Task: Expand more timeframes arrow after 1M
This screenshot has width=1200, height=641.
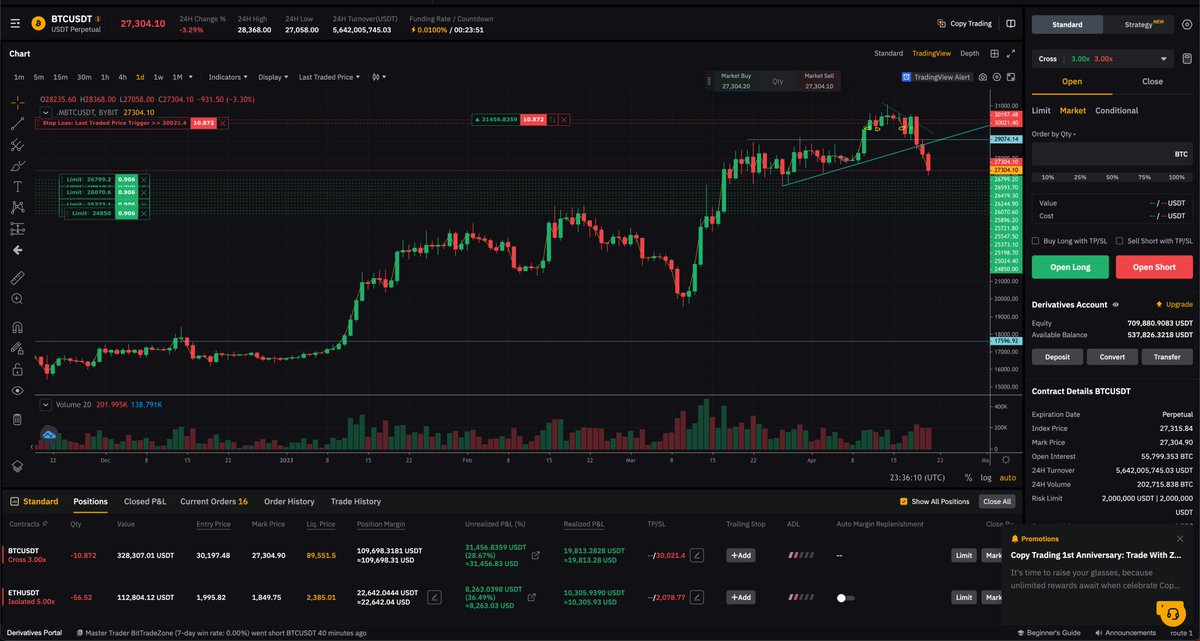Action: coord(193,77)
